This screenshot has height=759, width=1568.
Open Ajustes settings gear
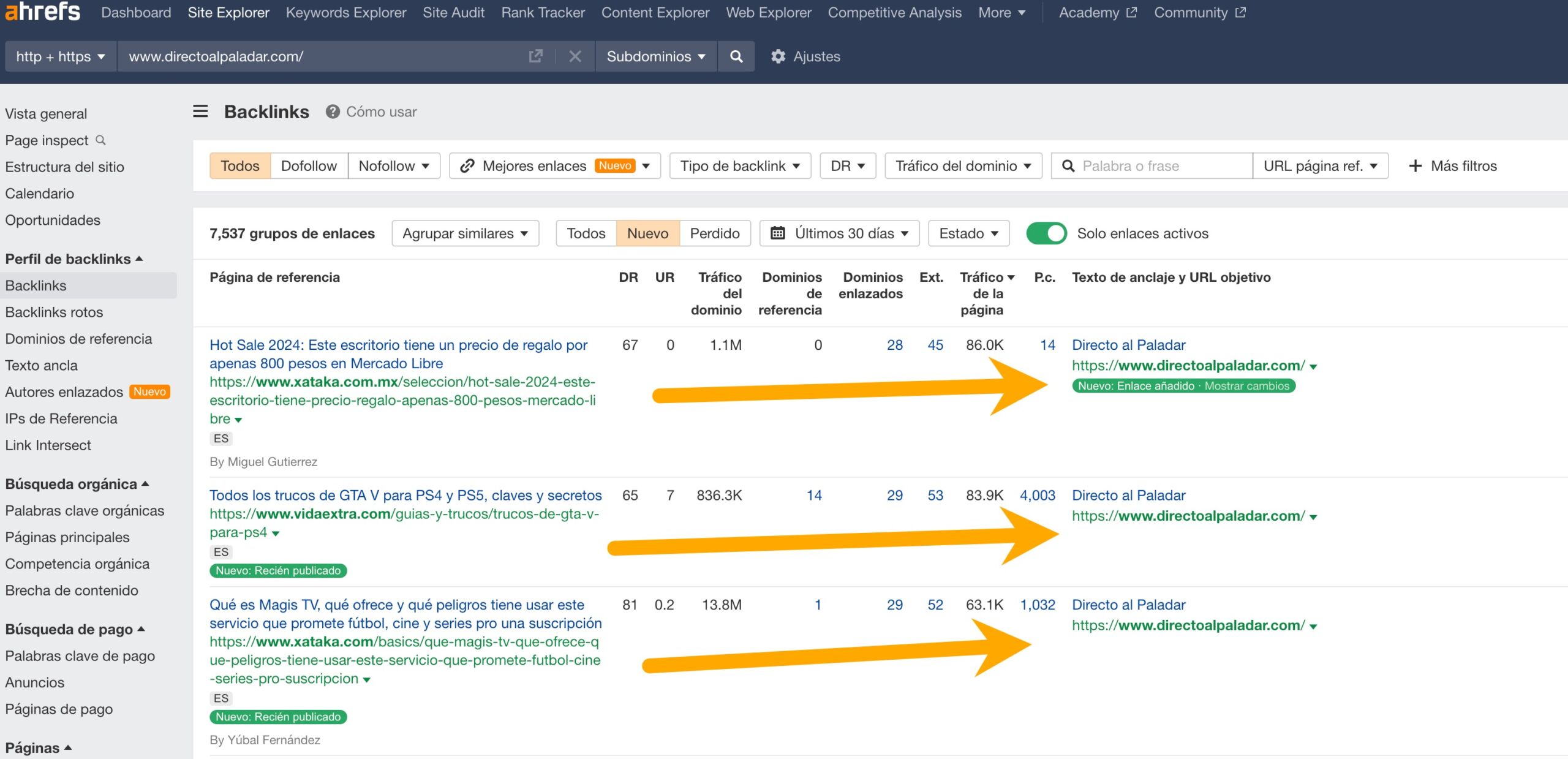[778, 56]
